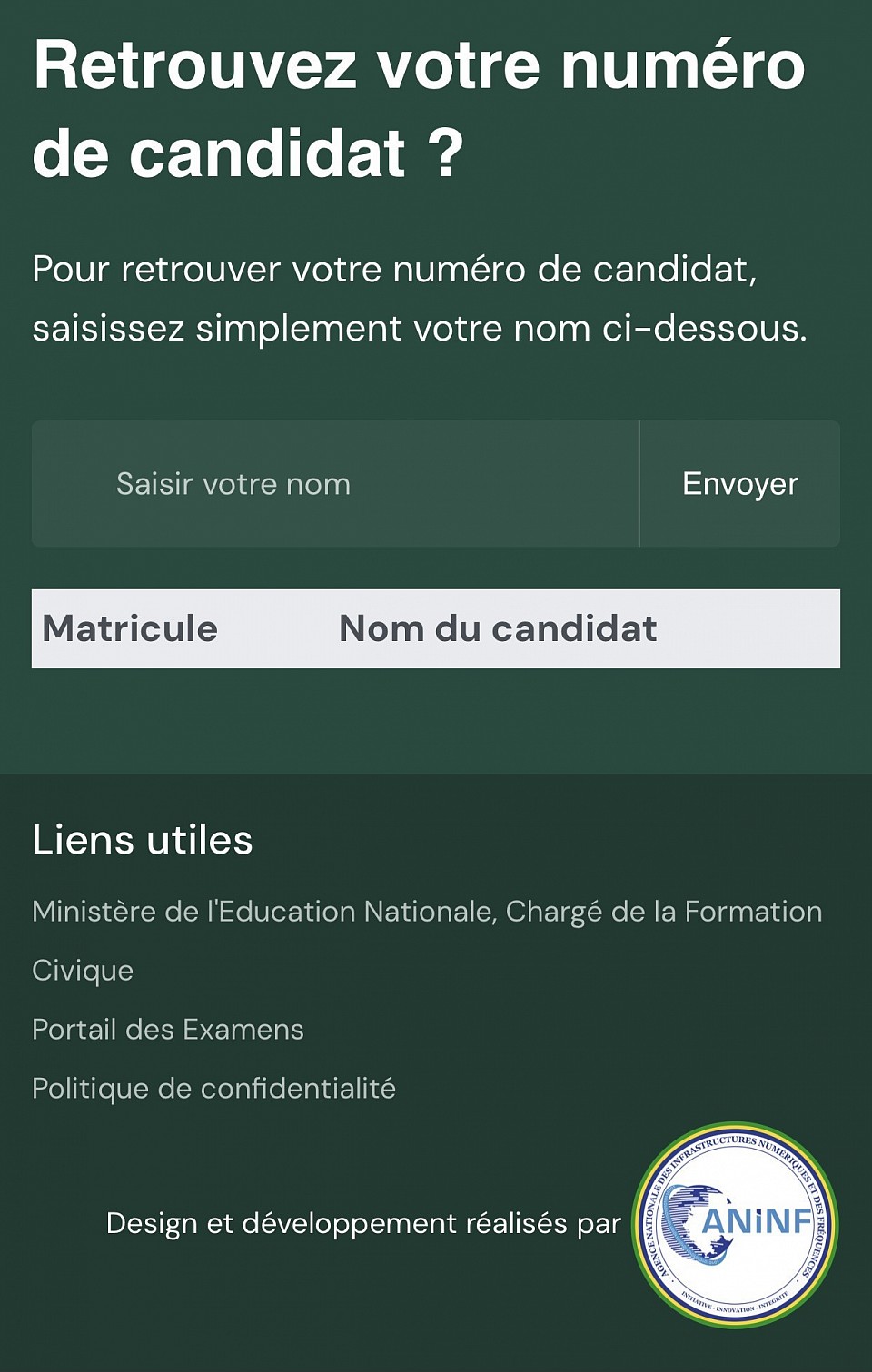The image size is (872, 1372).
Task: Open the Politique de confidentialité link
Action: coord(213,1089)
